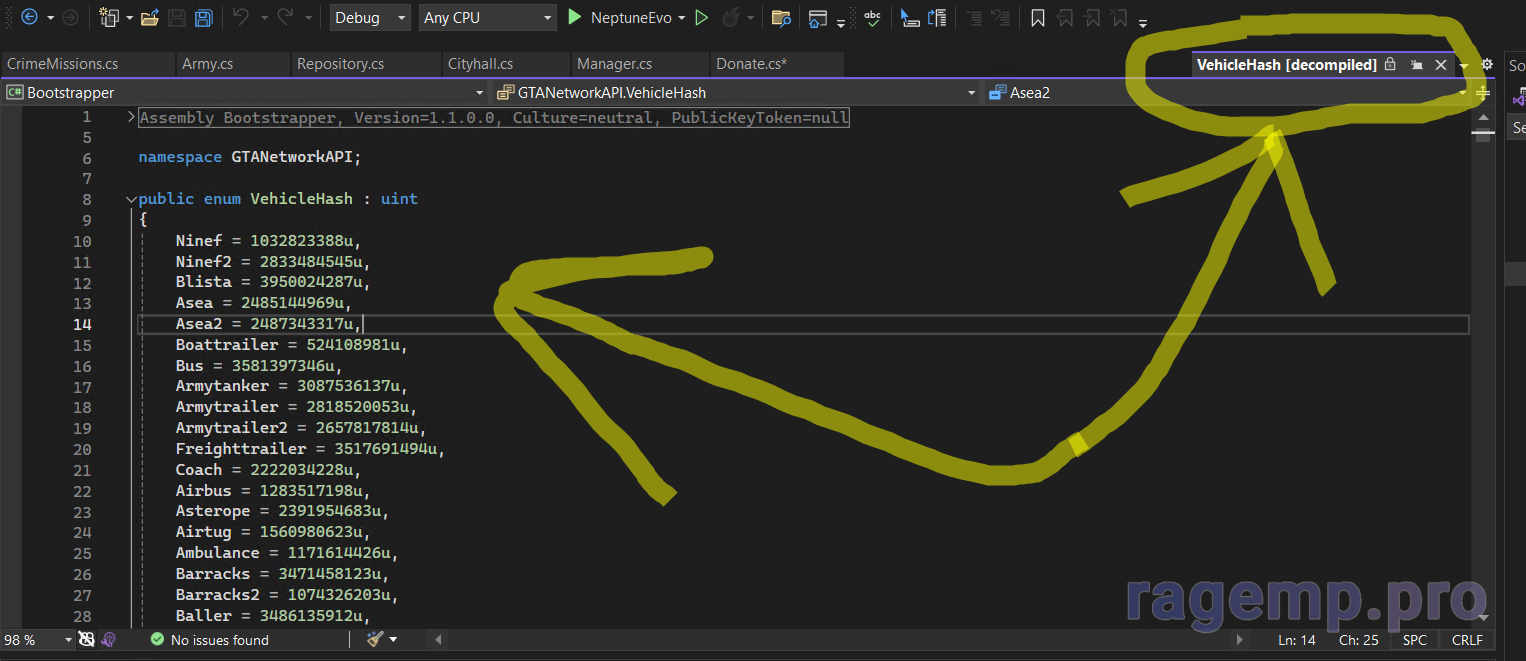Click the cursor selection toolbar icon
Viewport: 1526px width, 661px height.
tap(910, 17)
